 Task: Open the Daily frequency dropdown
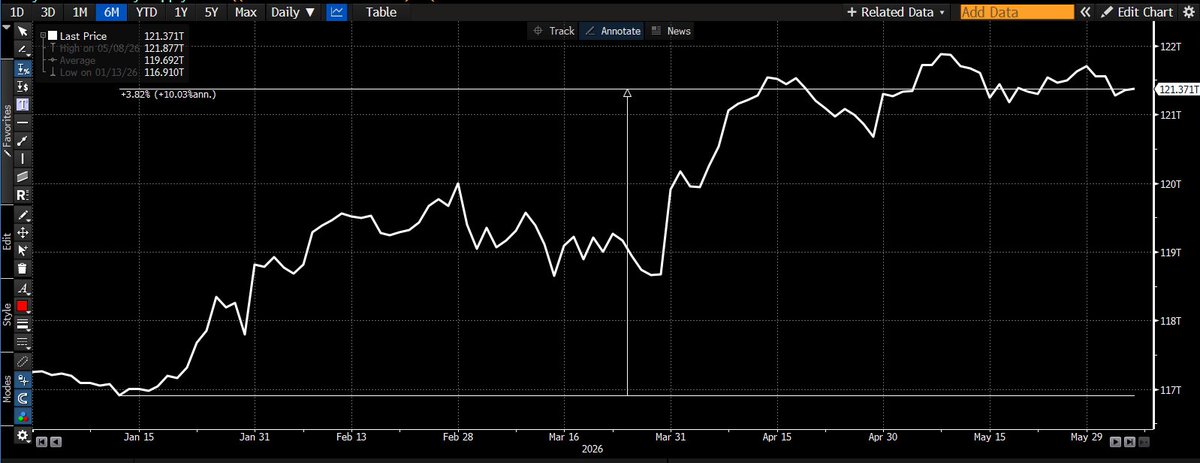294,12
